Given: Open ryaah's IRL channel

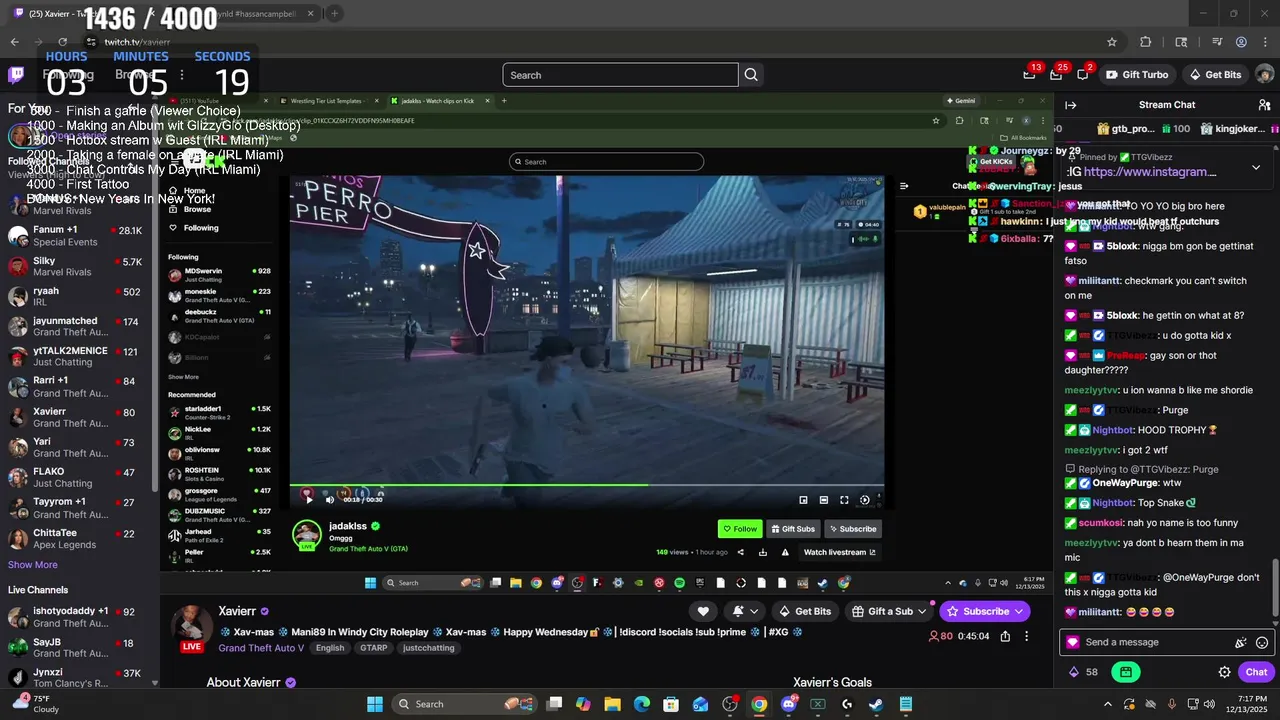Looking at the screenshot, I should (x=77, y=297).
